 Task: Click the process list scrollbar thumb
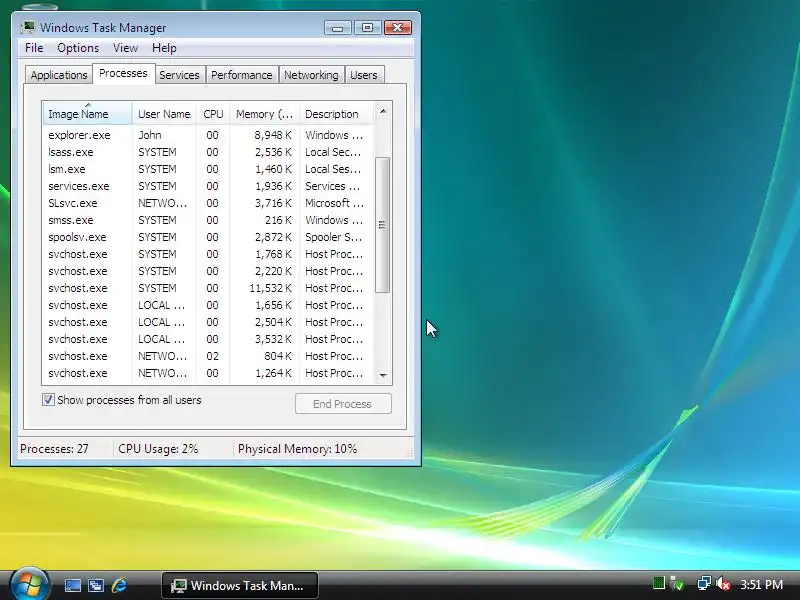382,225
